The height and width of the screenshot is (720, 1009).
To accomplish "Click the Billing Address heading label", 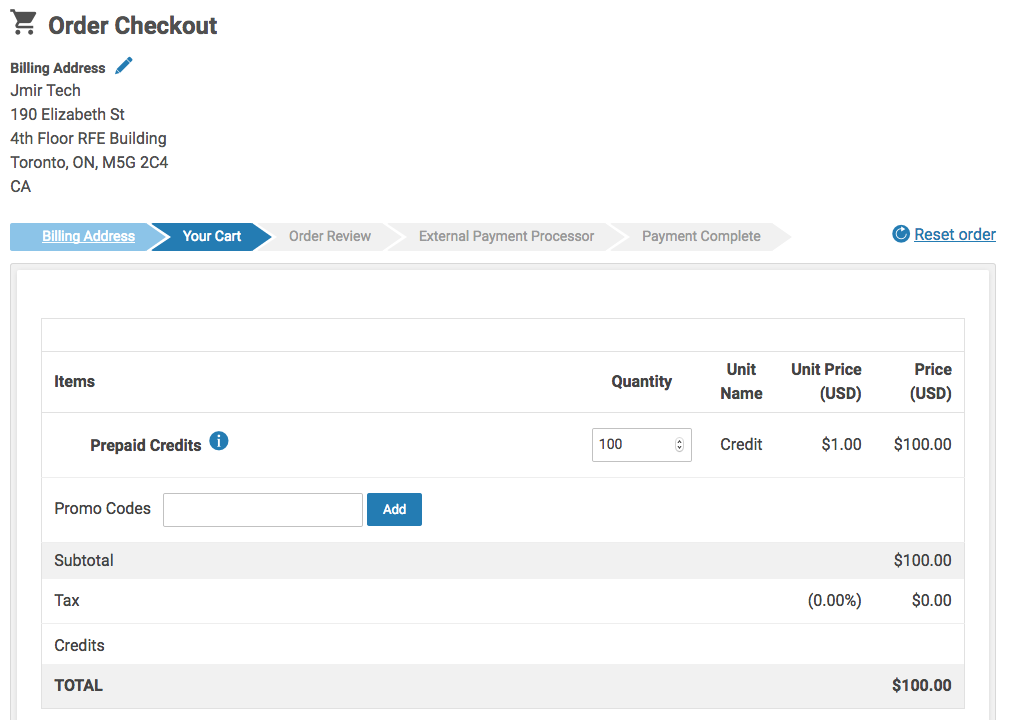I will tap(57, 69).
